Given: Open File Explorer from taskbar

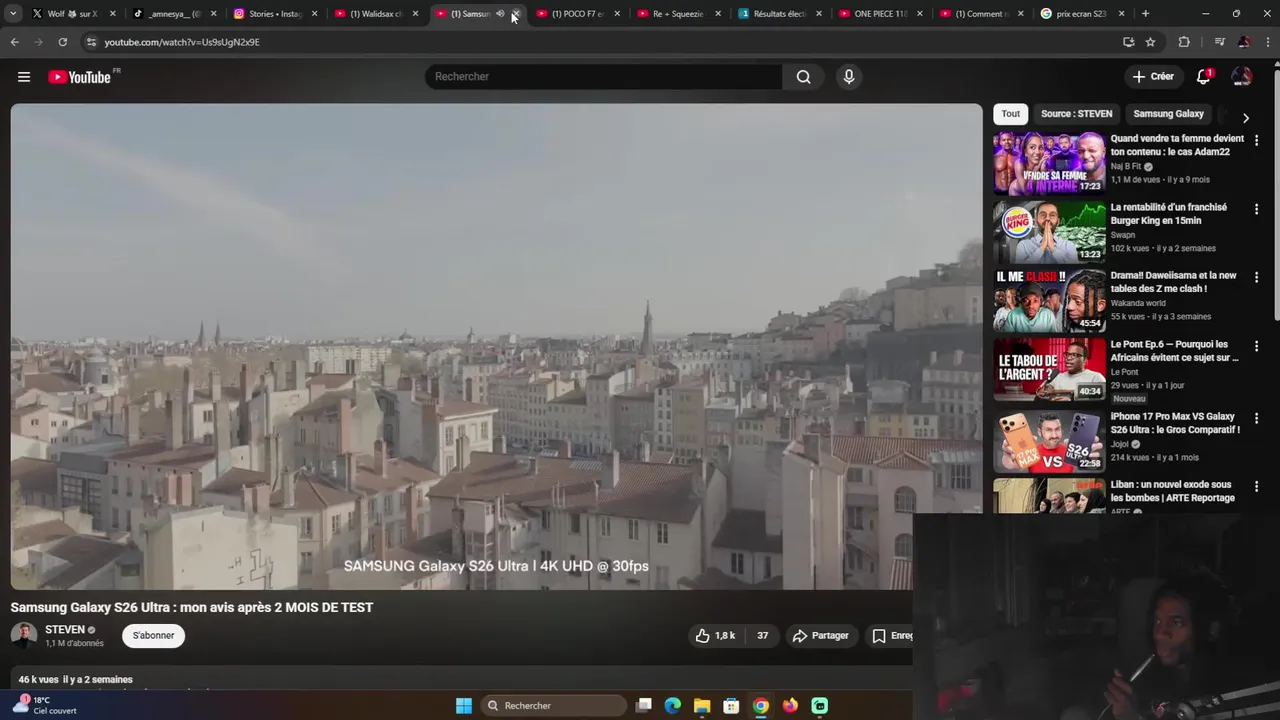Looking at the screenshot, I should 702,706.
